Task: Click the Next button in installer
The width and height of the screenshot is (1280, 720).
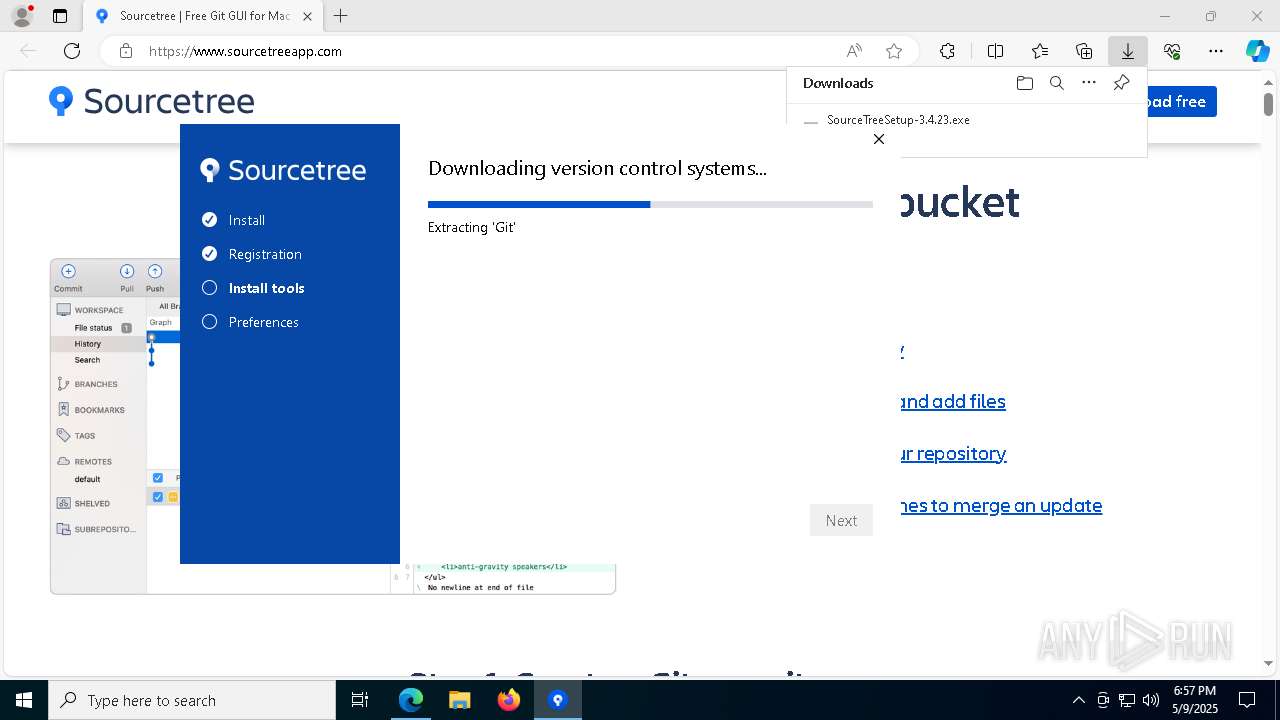Action: tap(841, 520)
